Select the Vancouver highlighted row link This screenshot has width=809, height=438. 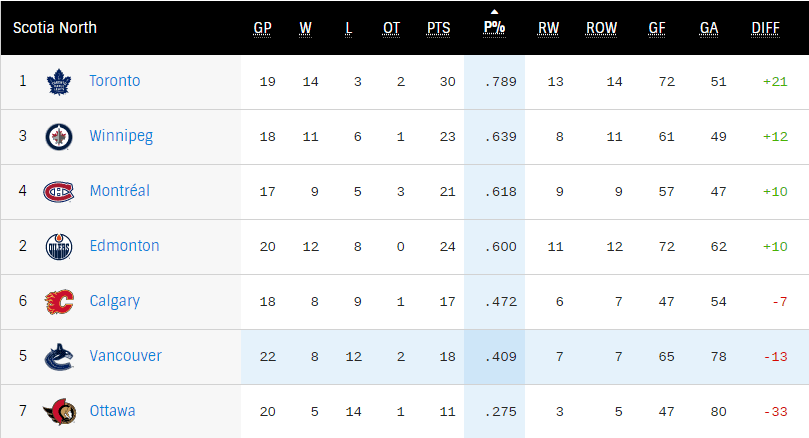click(125, 356)
